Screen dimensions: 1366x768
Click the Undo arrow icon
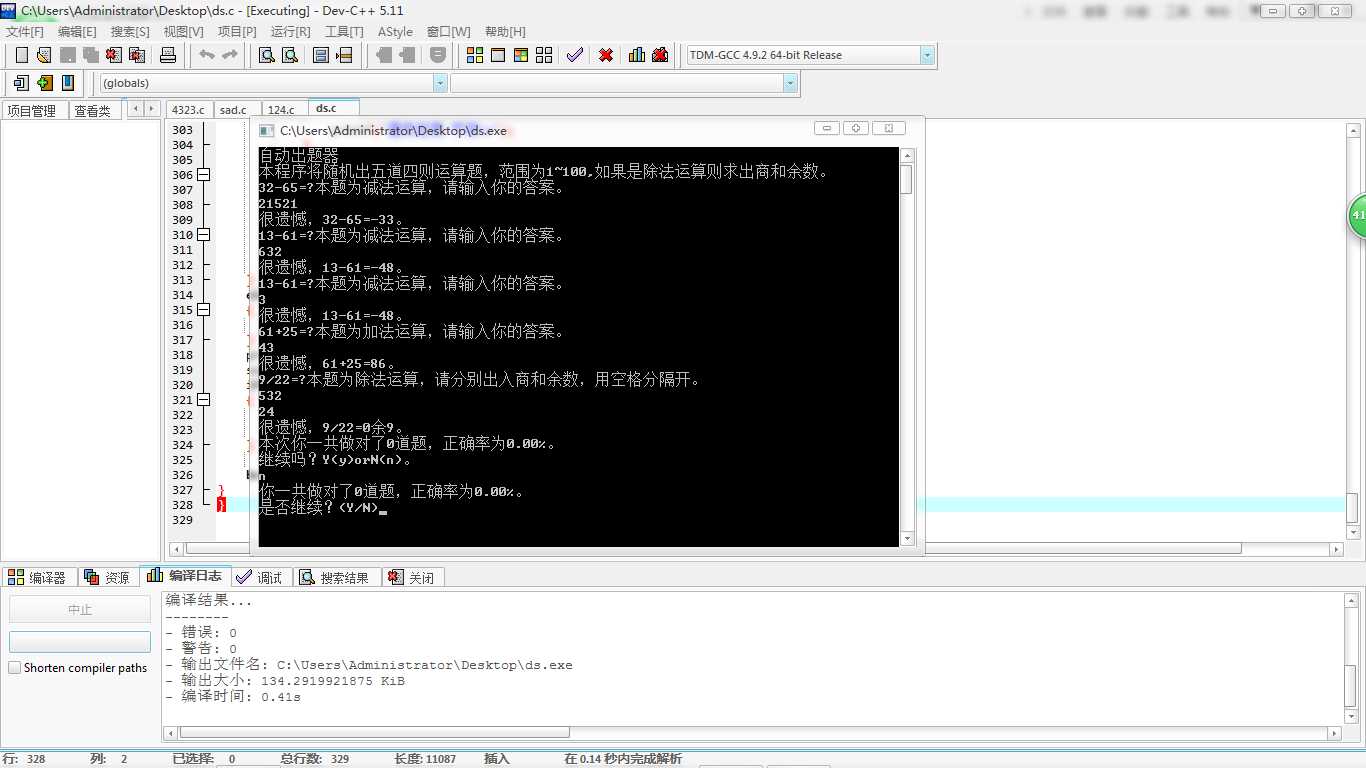click(x=207, y=55)
